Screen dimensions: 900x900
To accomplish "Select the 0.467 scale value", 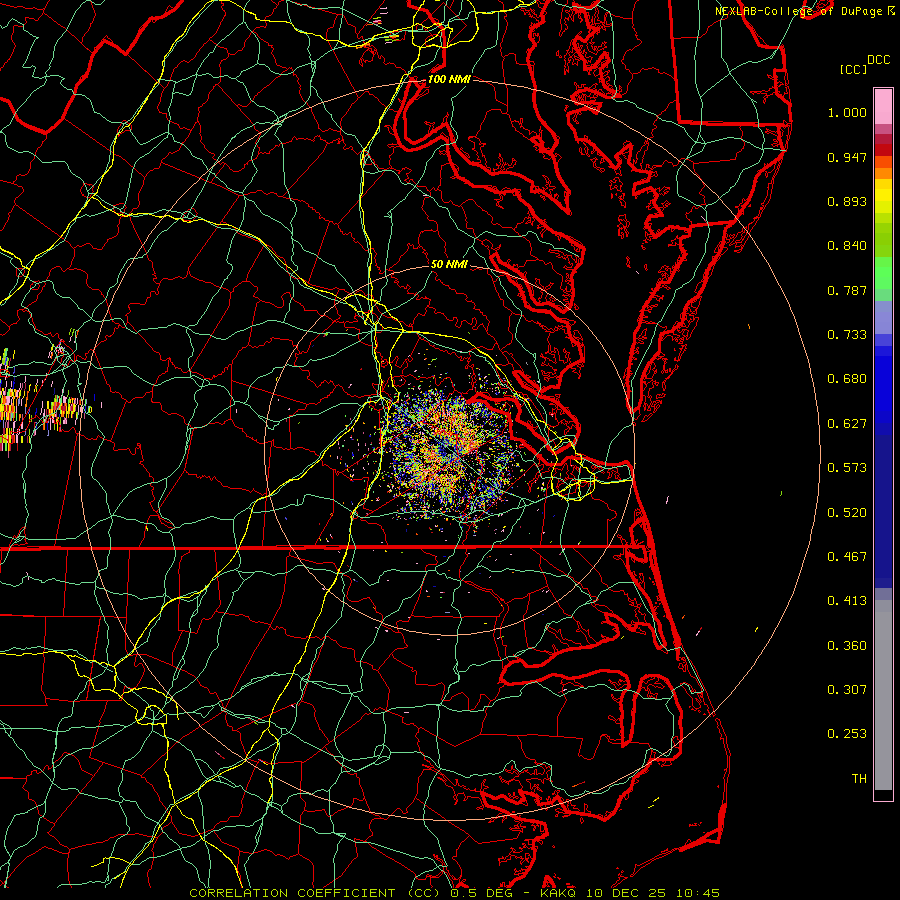I will pyautogui.click(x=847, y=557).
